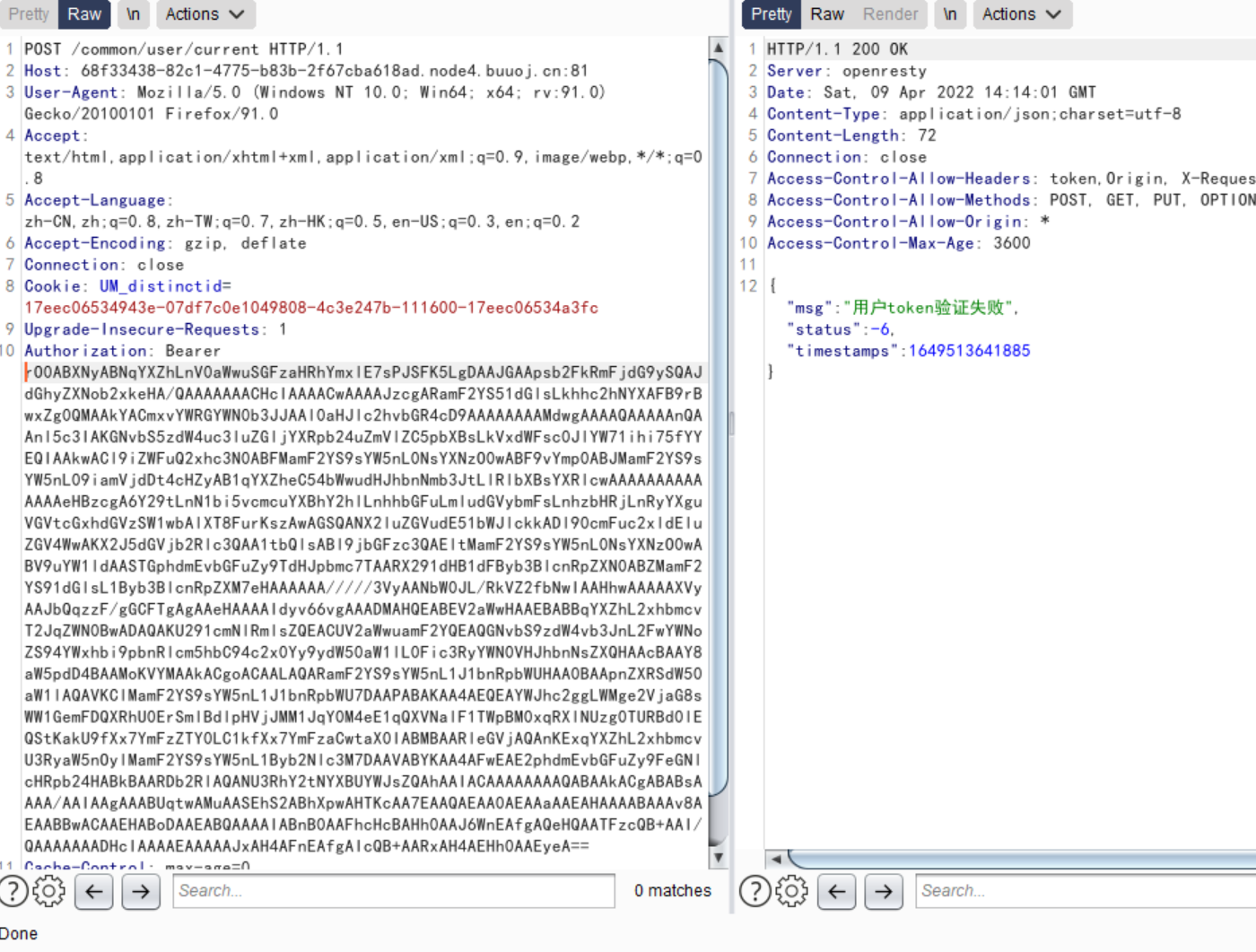This screenshot has width=1256, height=952.
Task: Switch request view to Pretty tab
Action: click(29, 14)
